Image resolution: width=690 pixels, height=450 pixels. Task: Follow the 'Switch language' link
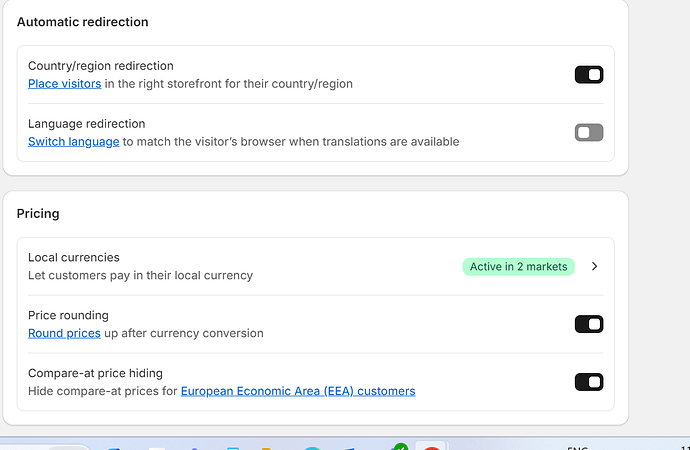coord(73,142)
